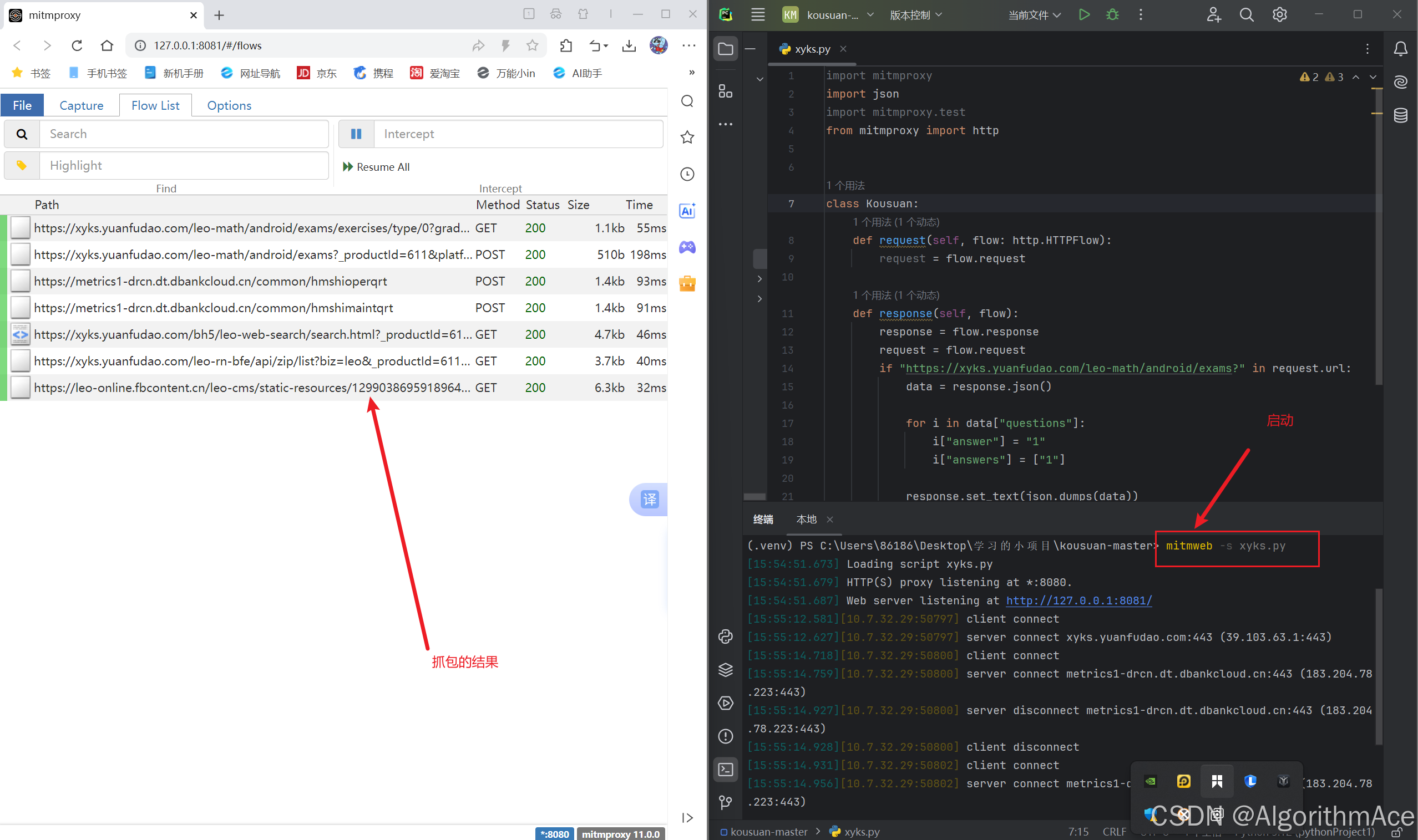Screen dimensions: 1418x840
Task: Open the Git version control tool window
Action: [x=726, y=802]
